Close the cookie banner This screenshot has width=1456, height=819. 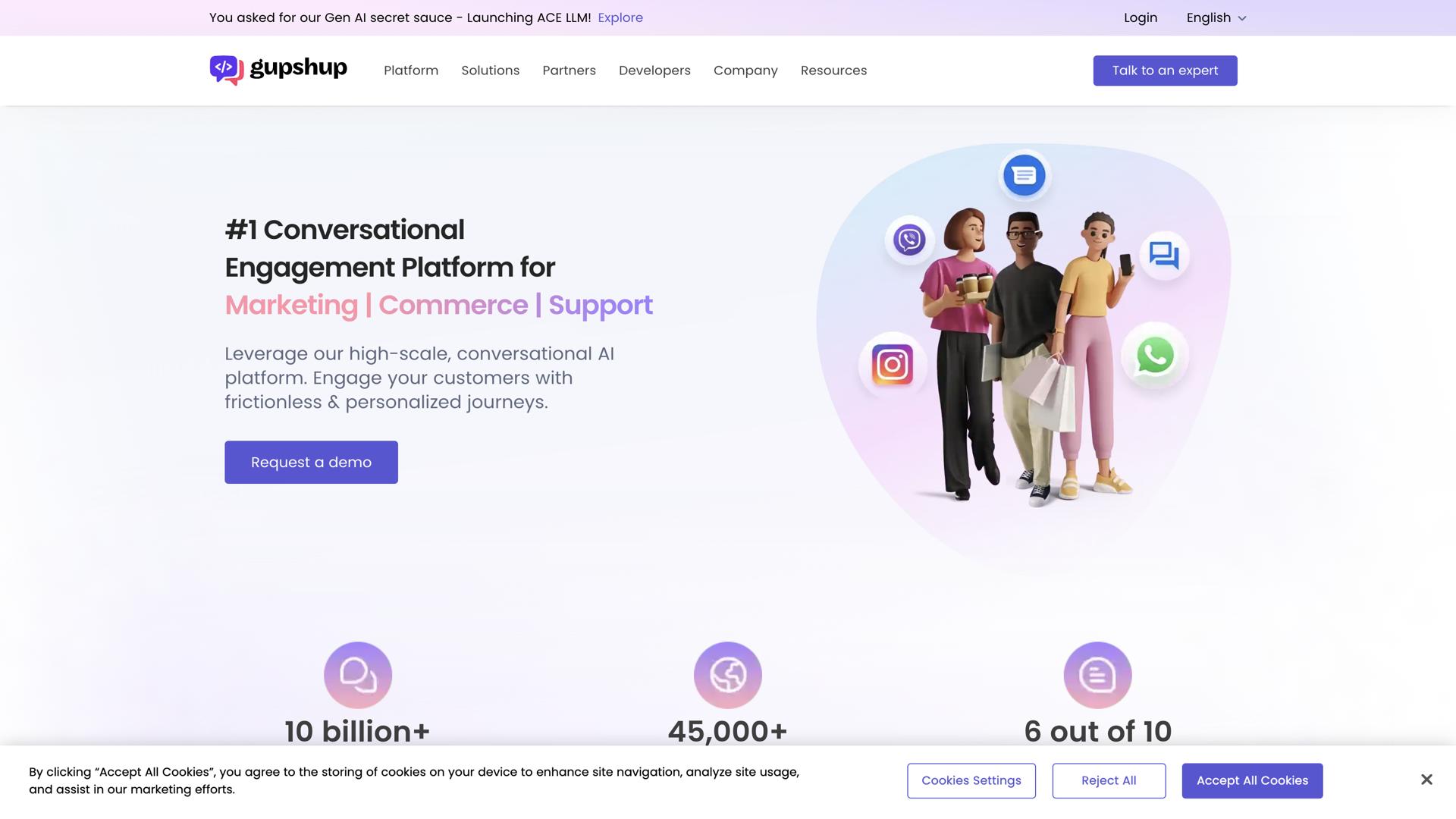pos(1426,780)
